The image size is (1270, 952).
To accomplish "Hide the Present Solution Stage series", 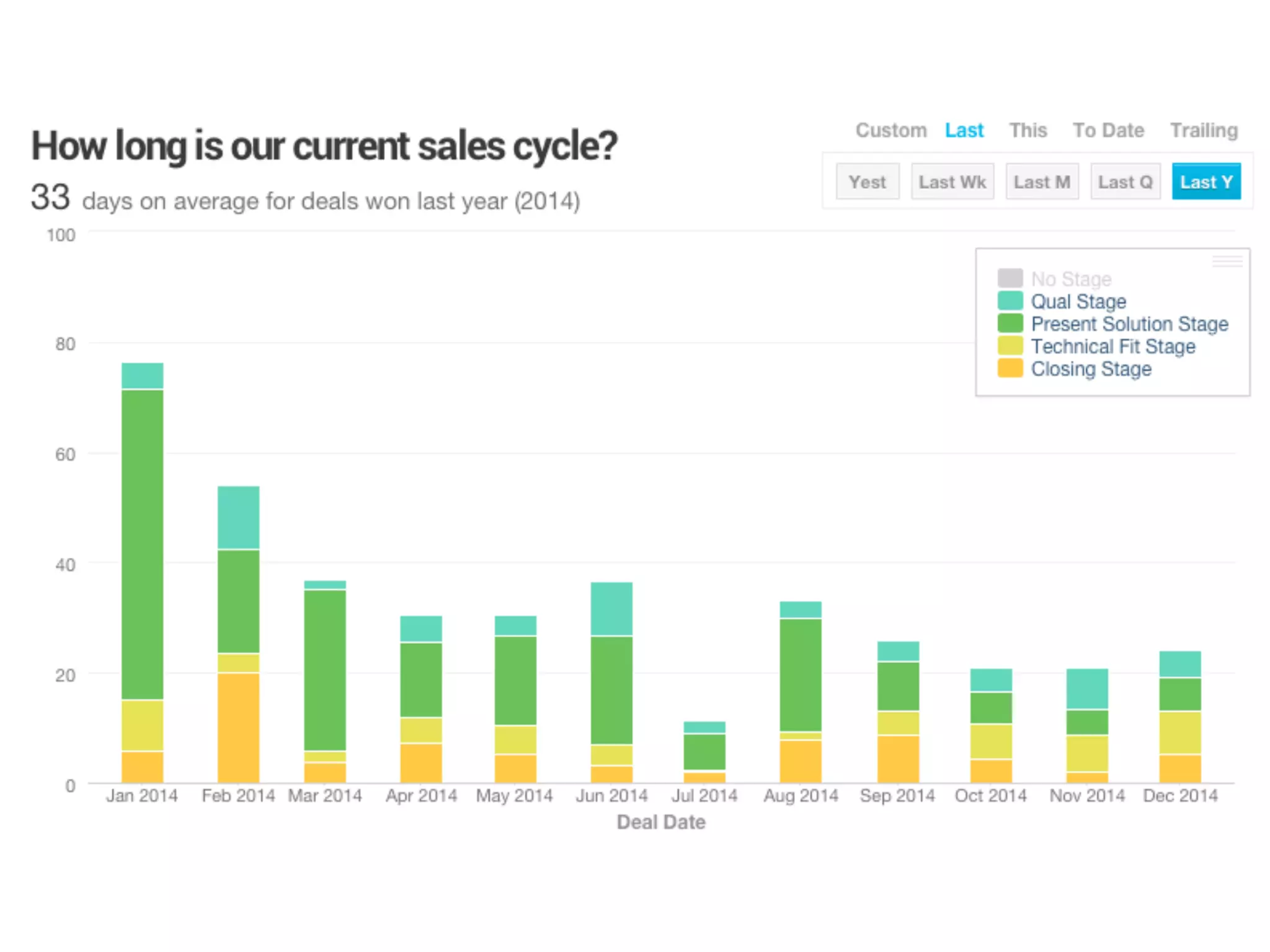I will pyautogui.click(x=1129, y=324).
